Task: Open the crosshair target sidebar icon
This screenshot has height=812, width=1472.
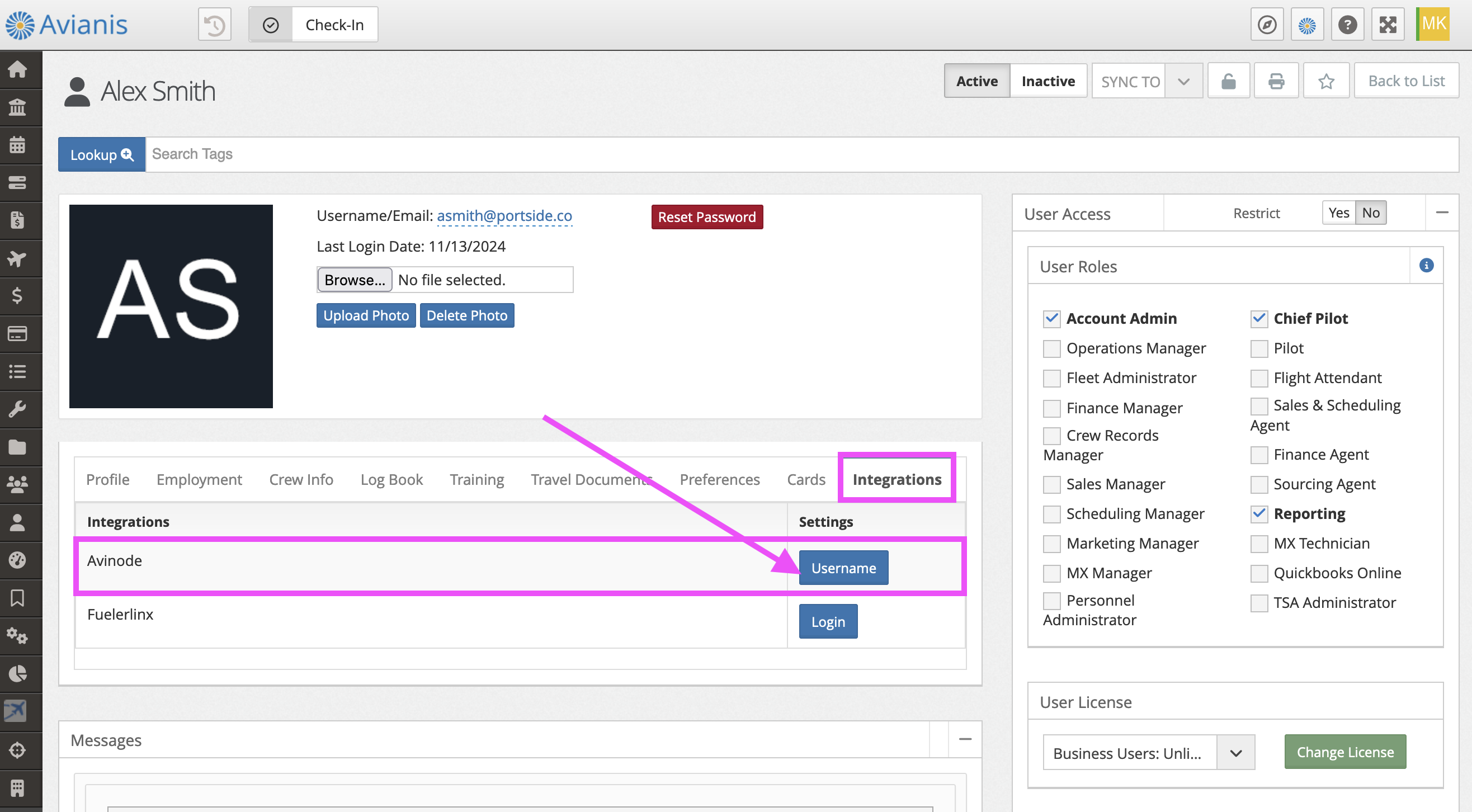Action: 17,750
